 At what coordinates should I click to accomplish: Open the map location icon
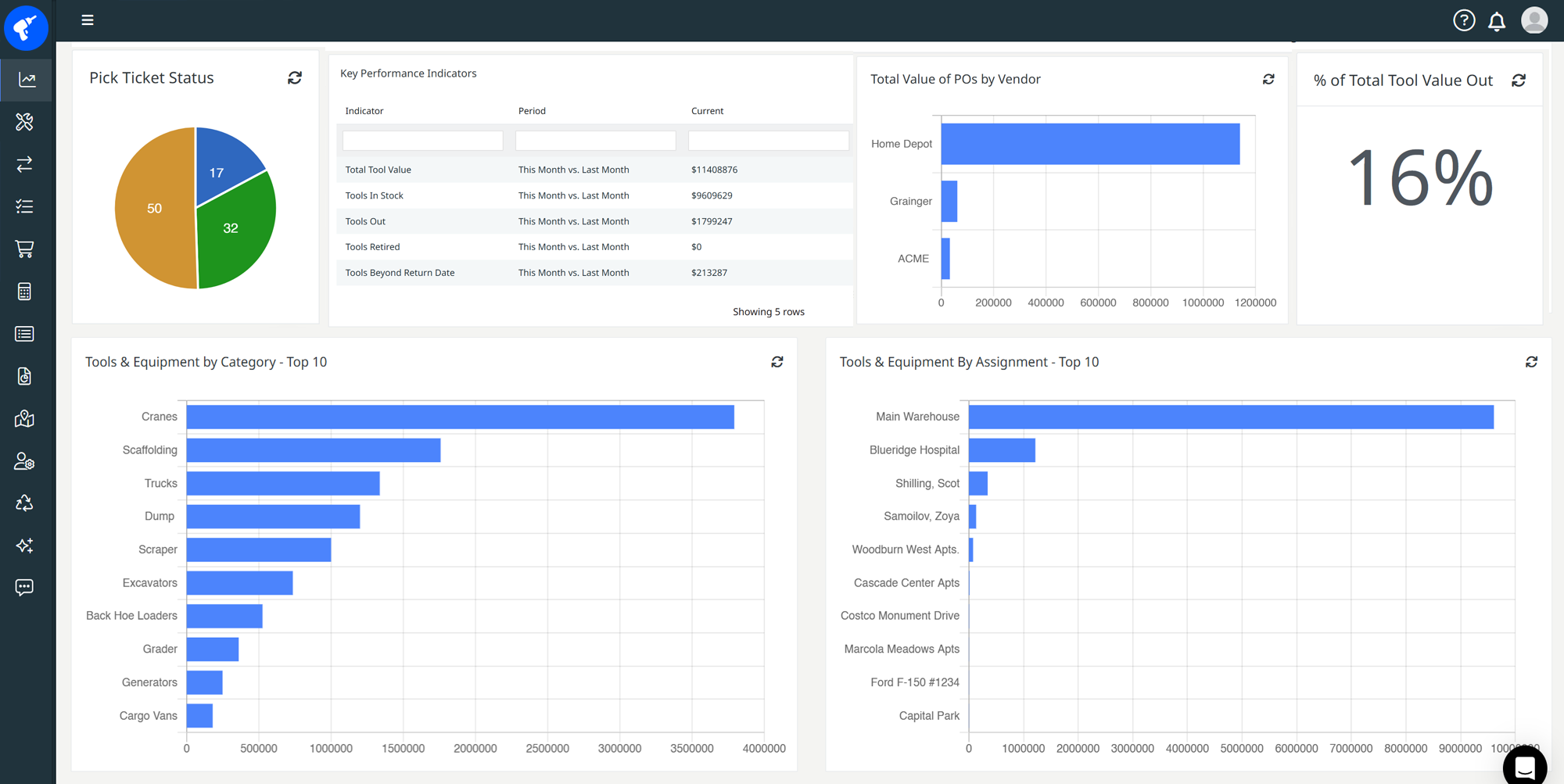(24, 419)
